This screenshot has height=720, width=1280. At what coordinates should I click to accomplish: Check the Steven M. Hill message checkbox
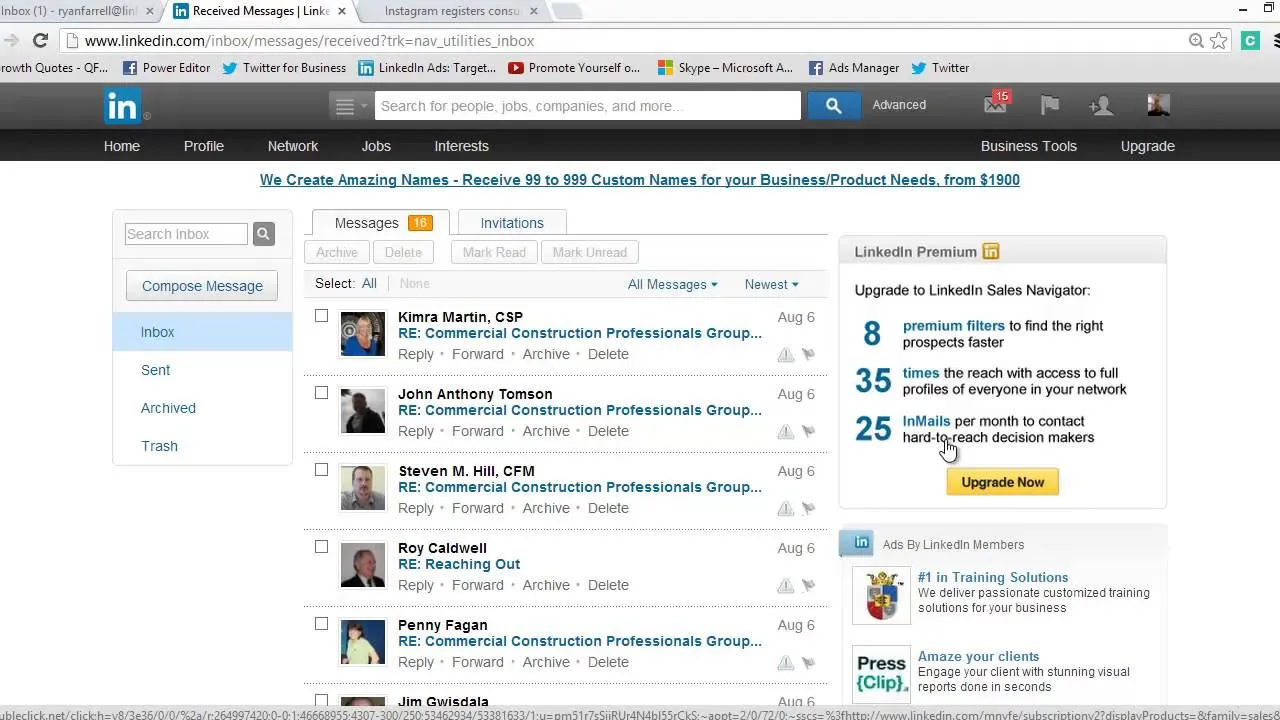coord(321,470)
